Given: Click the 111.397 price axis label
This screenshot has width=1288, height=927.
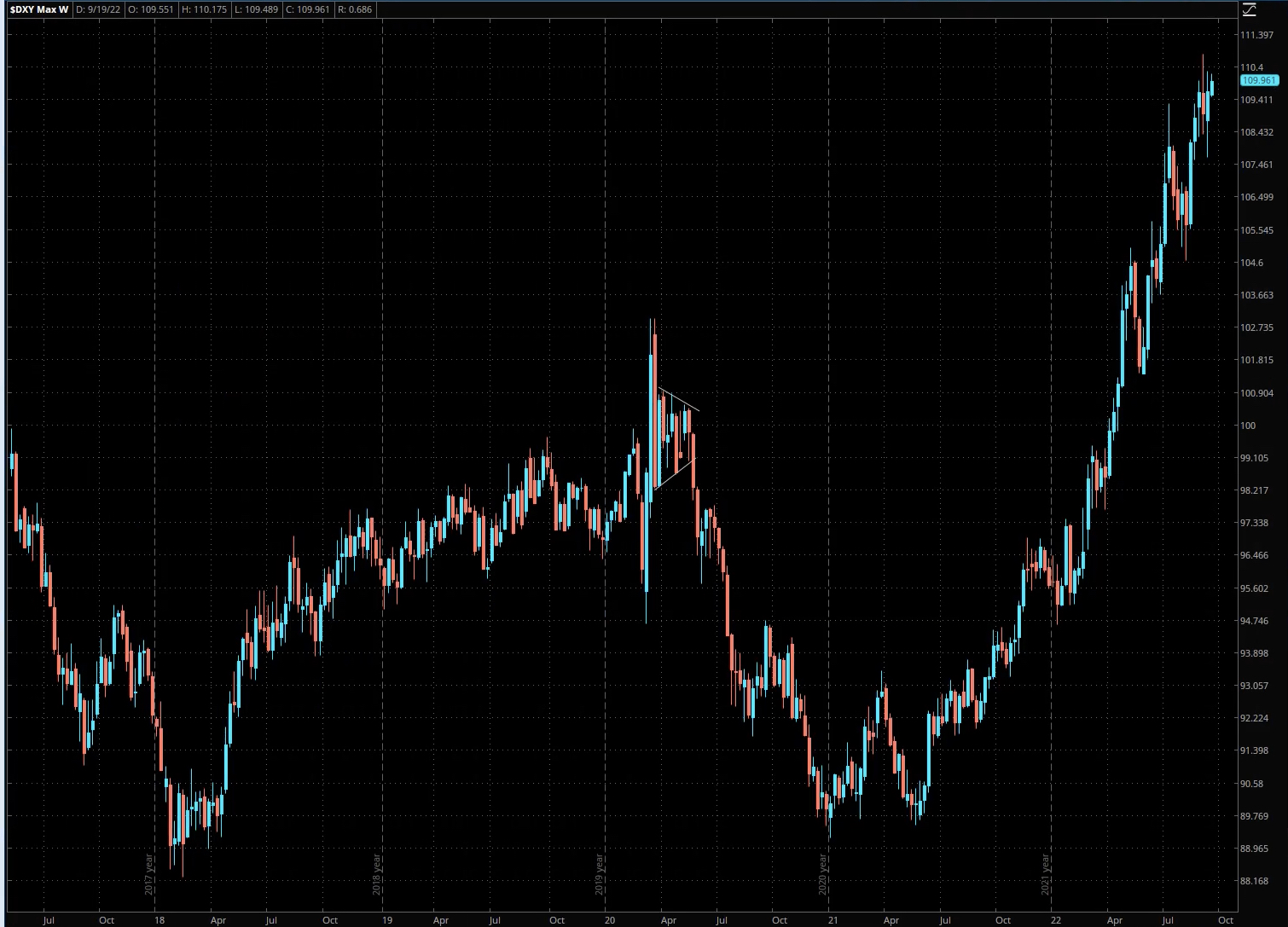Looking at the screenshot, I should point(1256,35).
